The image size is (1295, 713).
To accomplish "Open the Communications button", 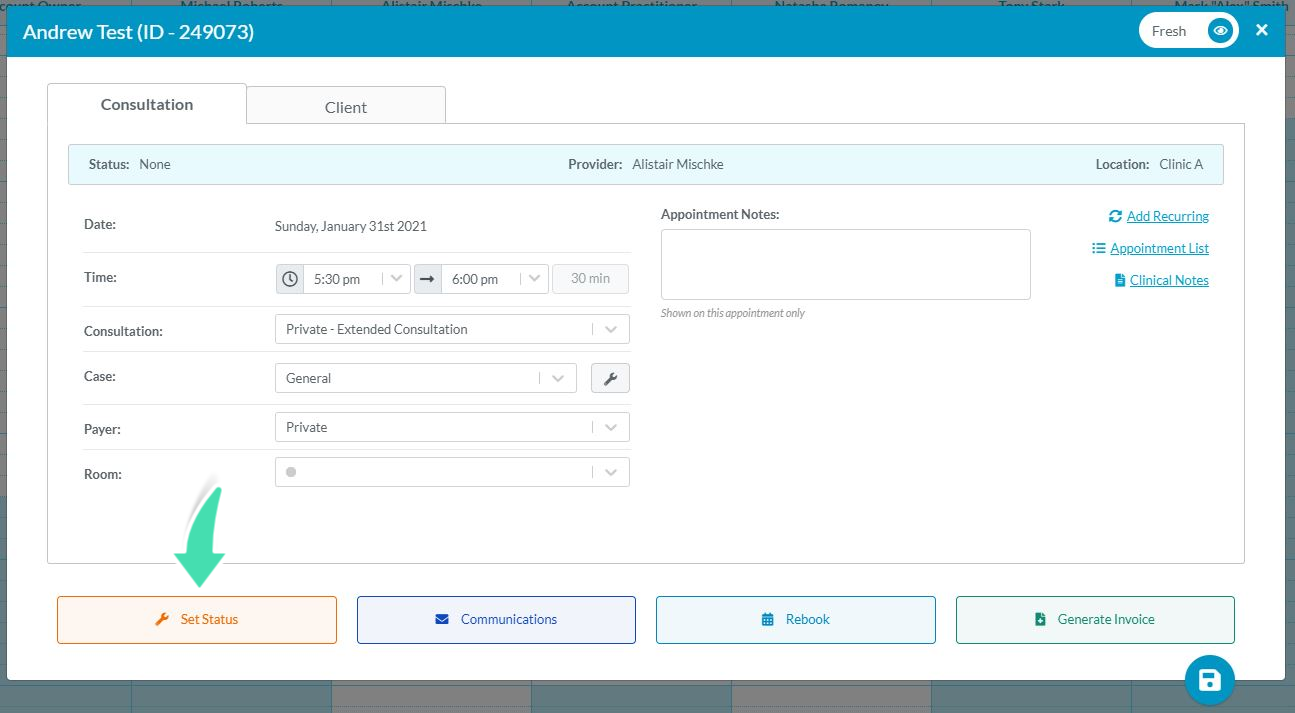I will point(496,620).
